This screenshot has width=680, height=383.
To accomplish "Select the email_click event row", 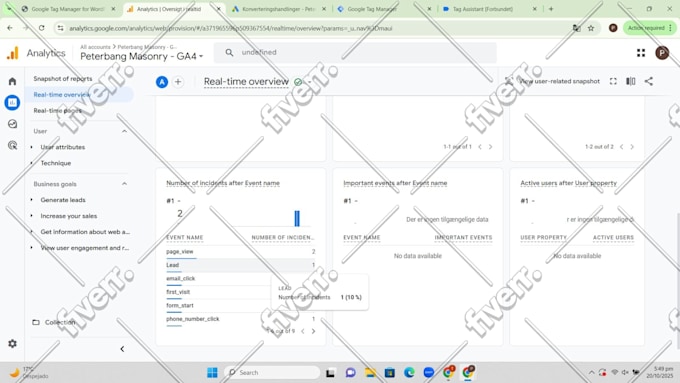I will (241, 278).
